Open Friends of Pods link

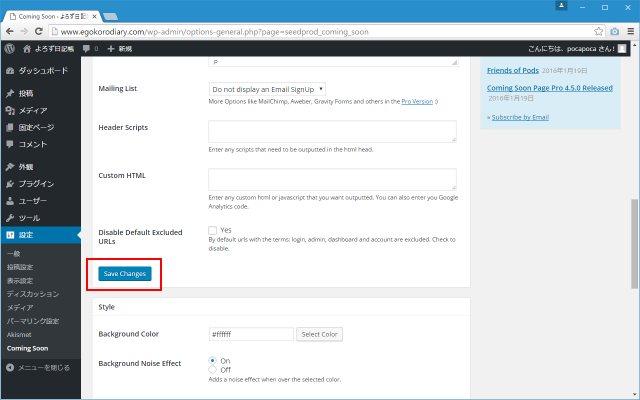(513, 70)
